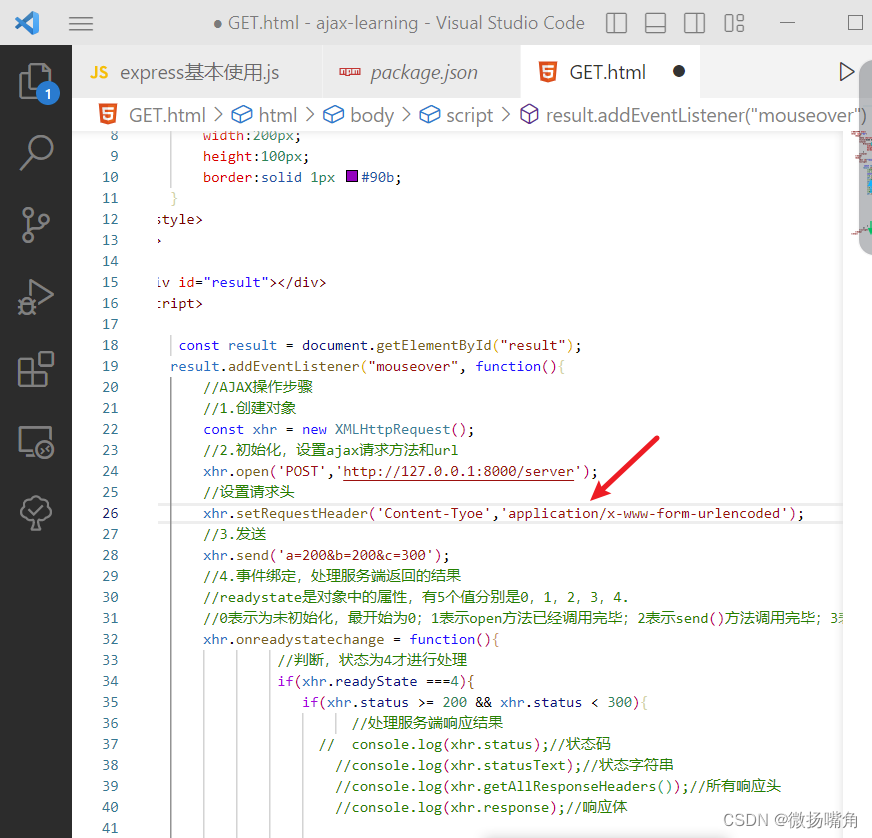
Task: Click the VS Code logo icon
Action: pyautogui.click(x=27, y=23)
